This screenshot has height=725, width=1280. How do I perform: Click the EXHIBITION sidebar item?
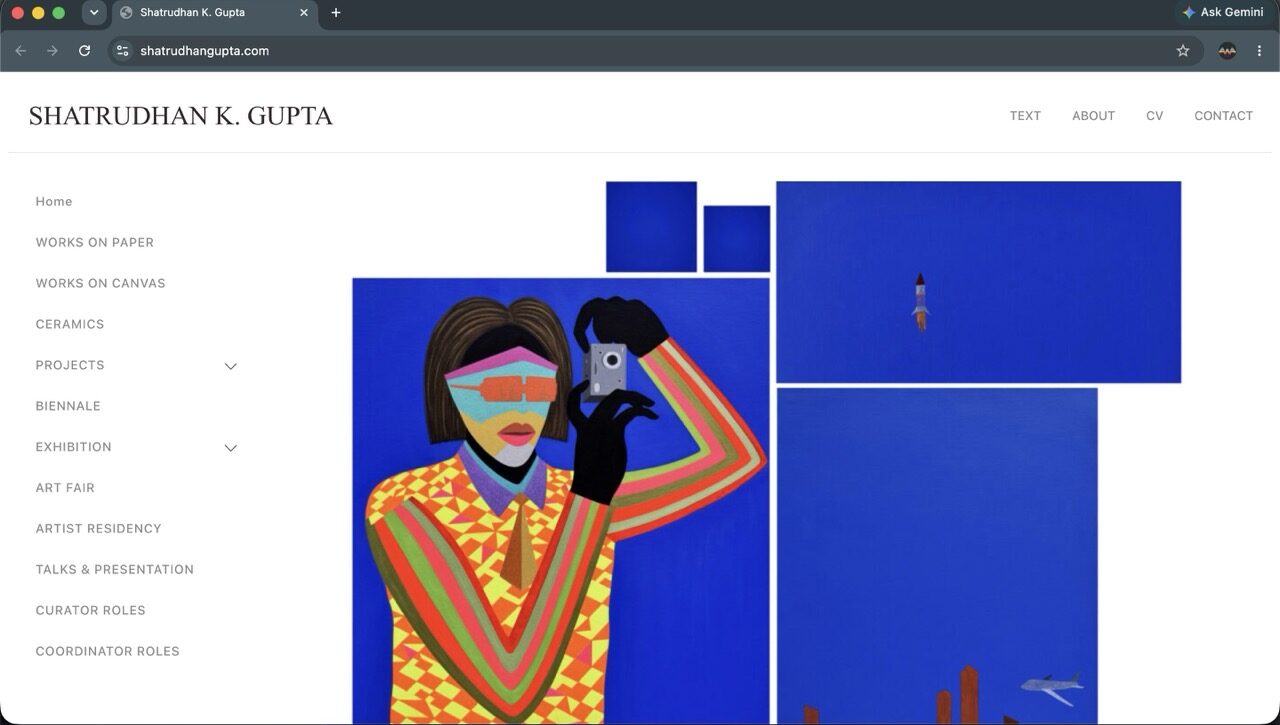[73, 448]
